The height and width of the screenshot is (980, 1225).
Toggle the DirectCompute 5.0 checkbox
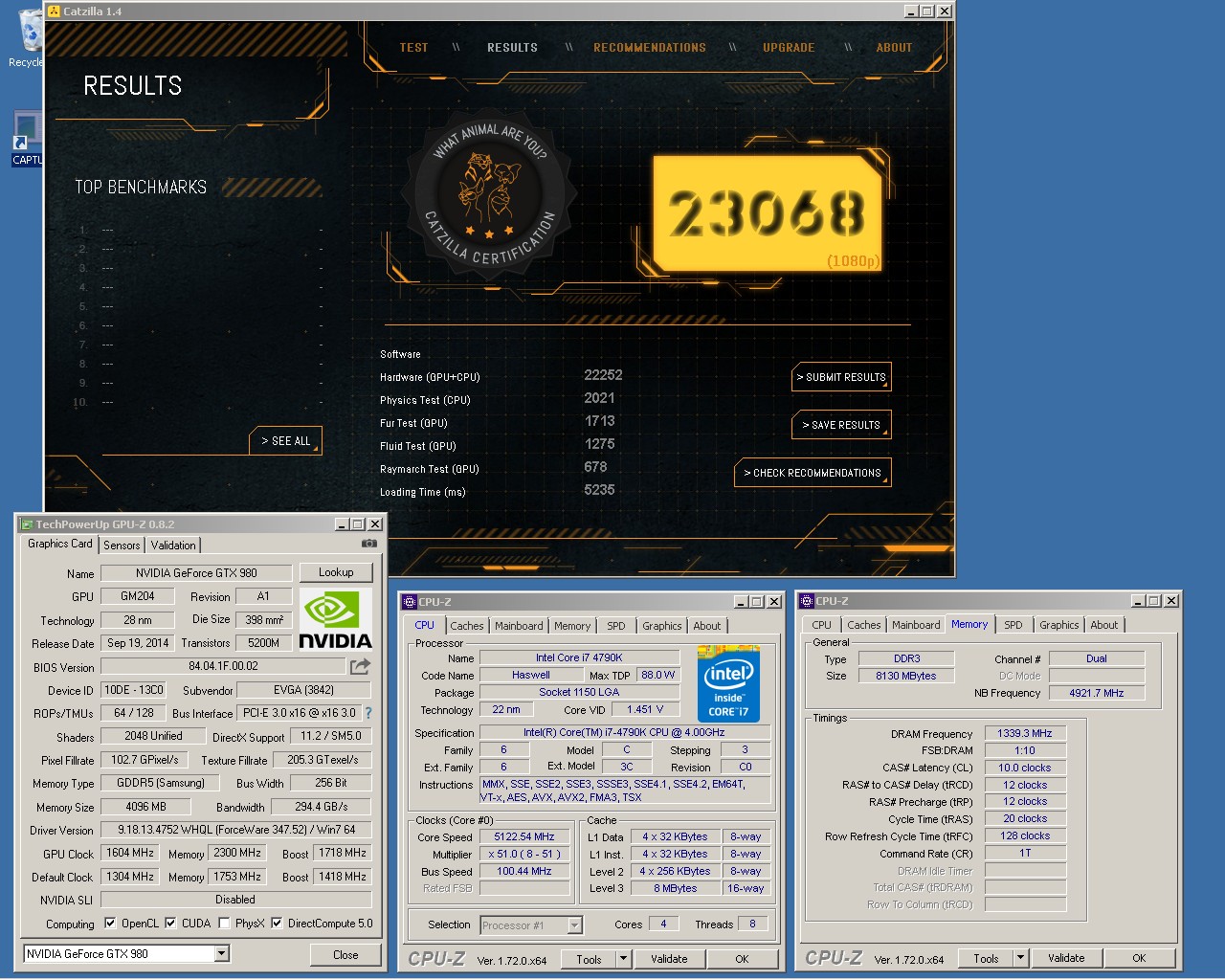[277, 924]
